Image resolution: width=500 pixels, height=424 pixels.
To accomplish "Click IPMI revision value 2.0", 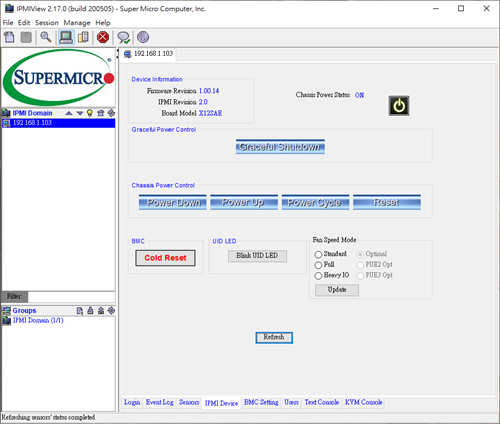I will pos(203,102).
